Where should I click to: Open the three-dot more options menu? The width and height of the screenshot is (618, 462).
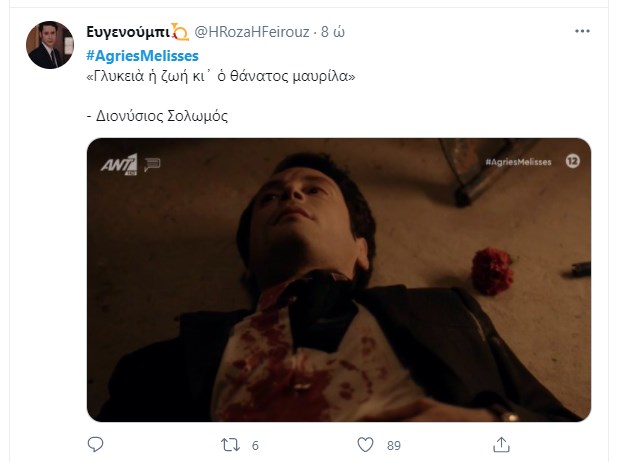click(582, 32)
